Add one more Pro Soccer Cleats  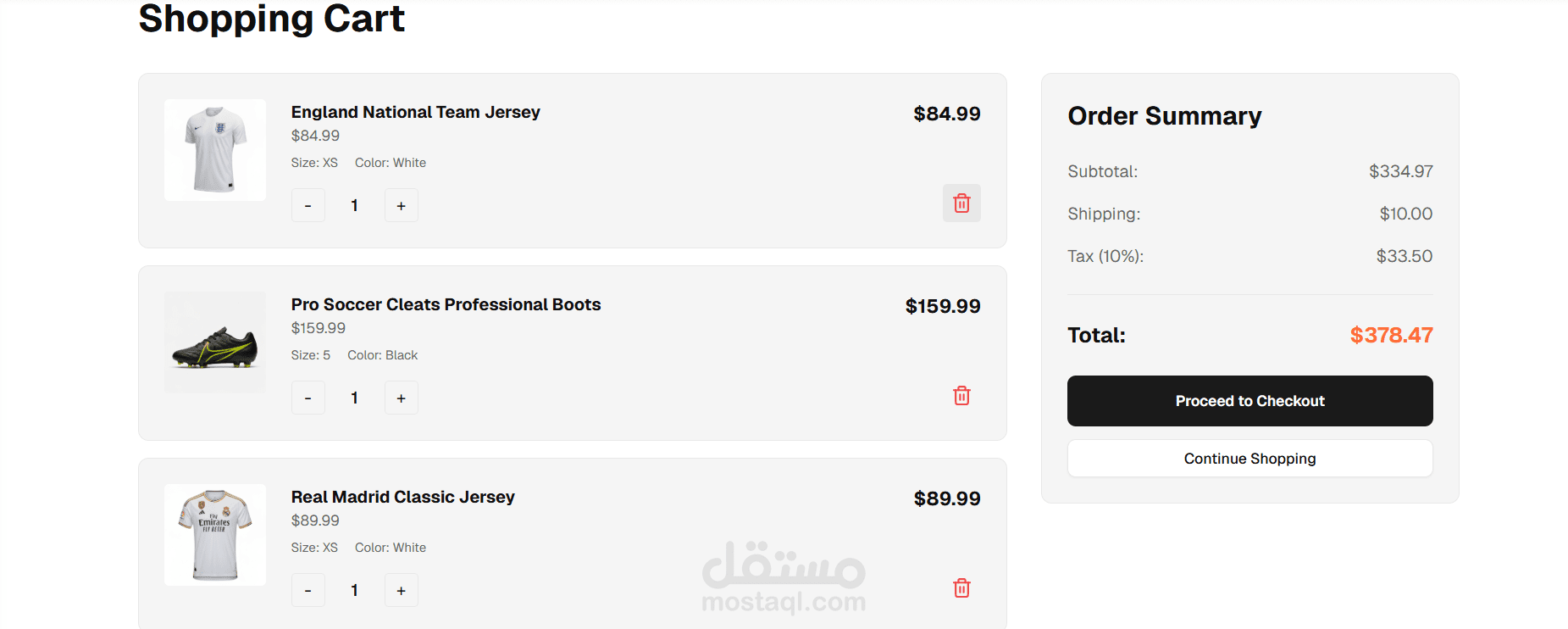pos(401,398)
